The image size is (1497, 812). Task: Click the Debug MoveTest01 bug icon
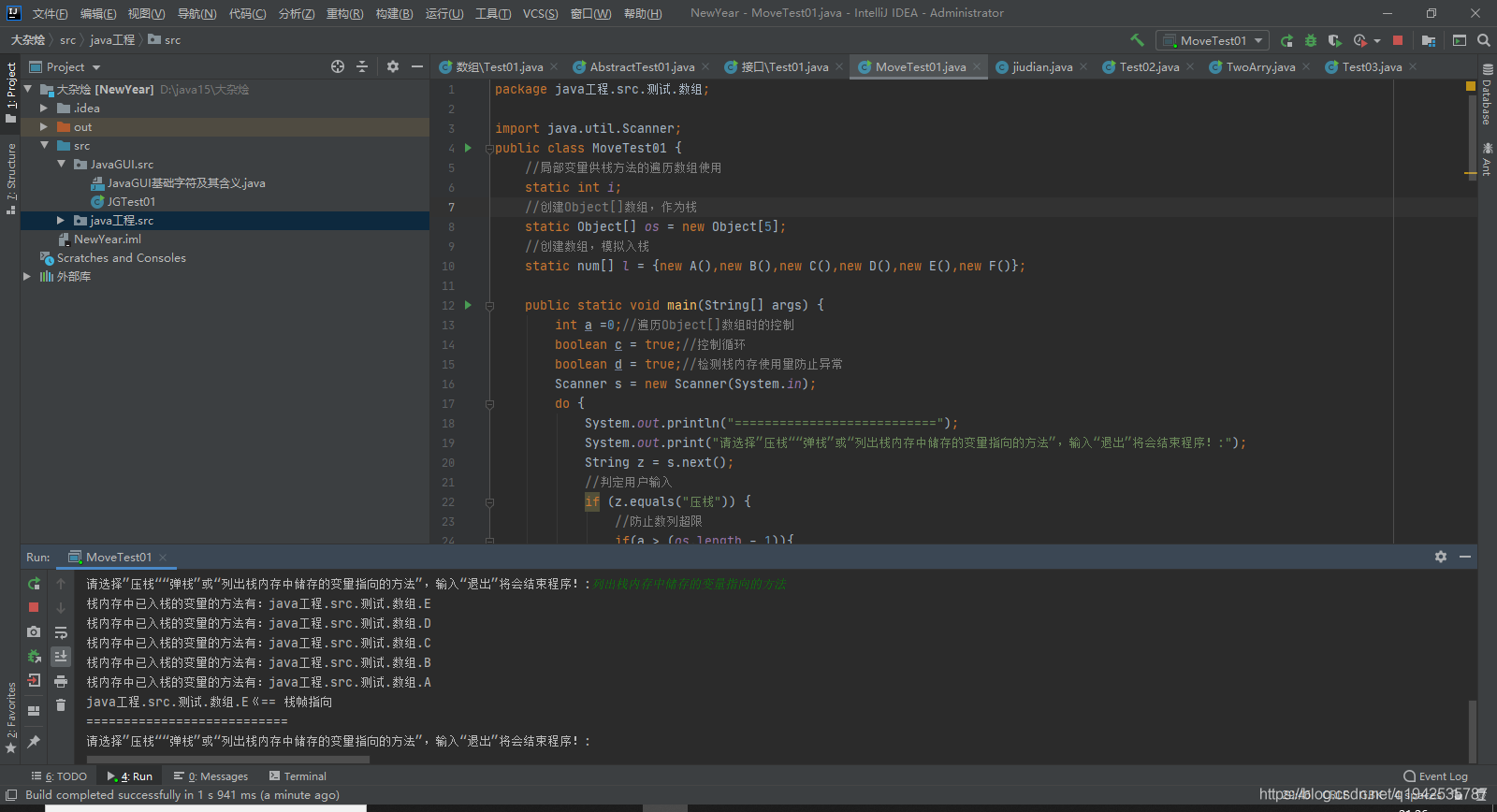[x=1311, y=40]
